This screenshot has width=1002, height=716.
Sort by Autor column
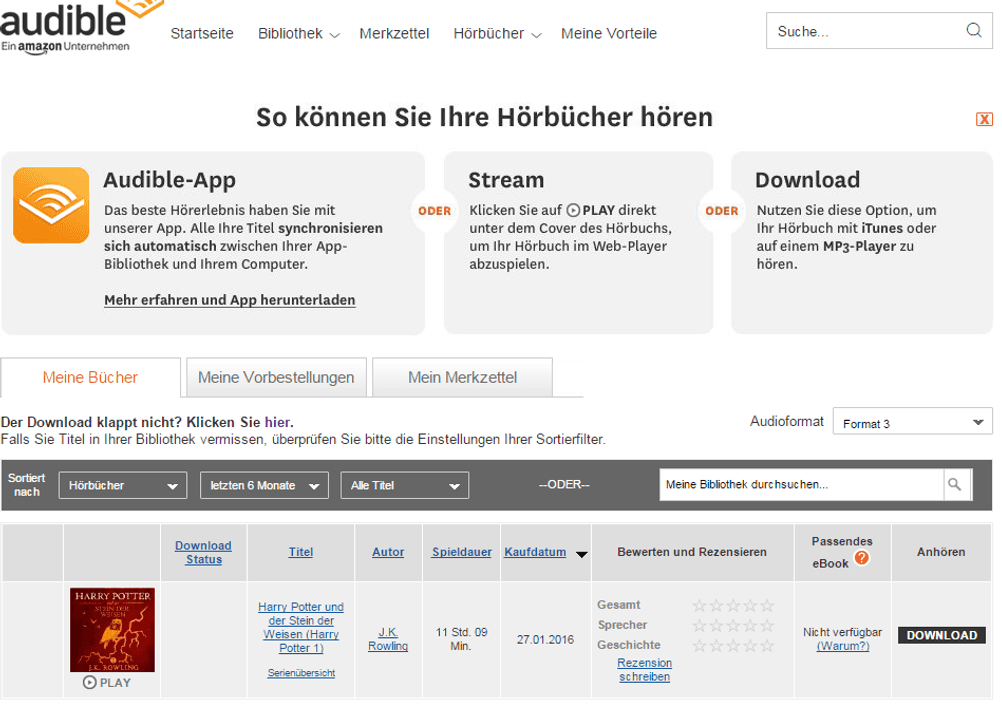click(388, 552)
